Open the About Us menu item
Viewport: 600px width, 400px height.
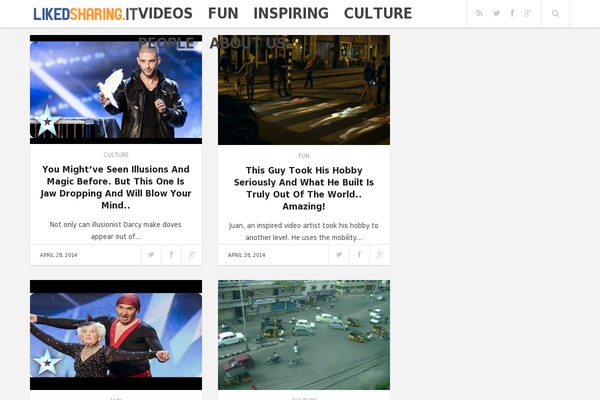pyautogui.click(x=248, y=43)
